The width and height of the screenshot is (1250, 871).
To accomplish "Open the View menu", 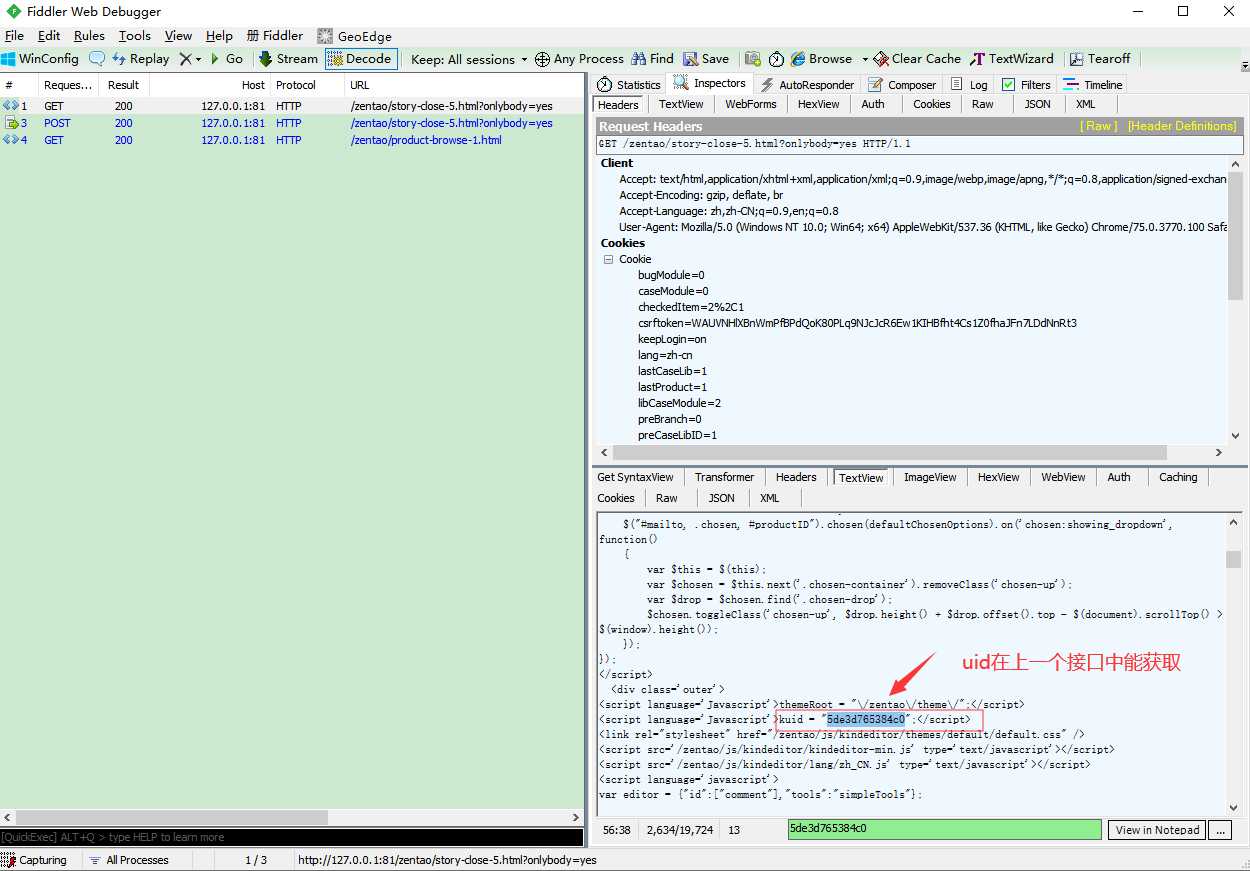I will [178, 35].
